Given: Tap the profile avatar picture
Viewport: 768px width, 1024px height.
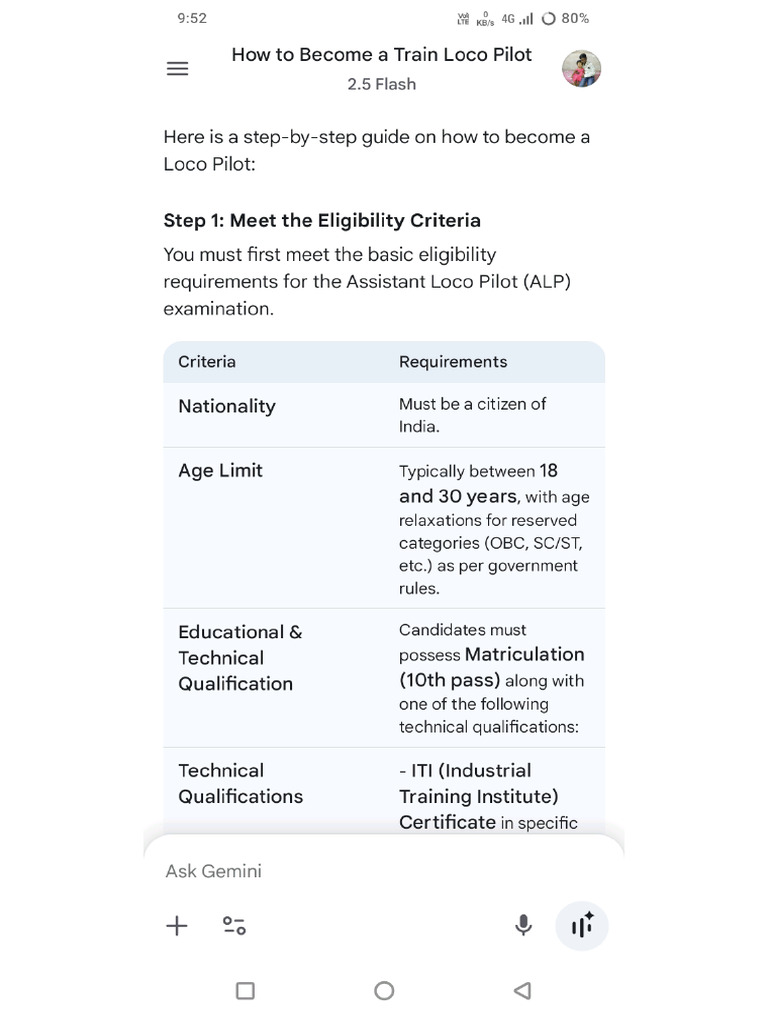Looking at the screenshot, I should pyautogui.click(x=581, y=69).
